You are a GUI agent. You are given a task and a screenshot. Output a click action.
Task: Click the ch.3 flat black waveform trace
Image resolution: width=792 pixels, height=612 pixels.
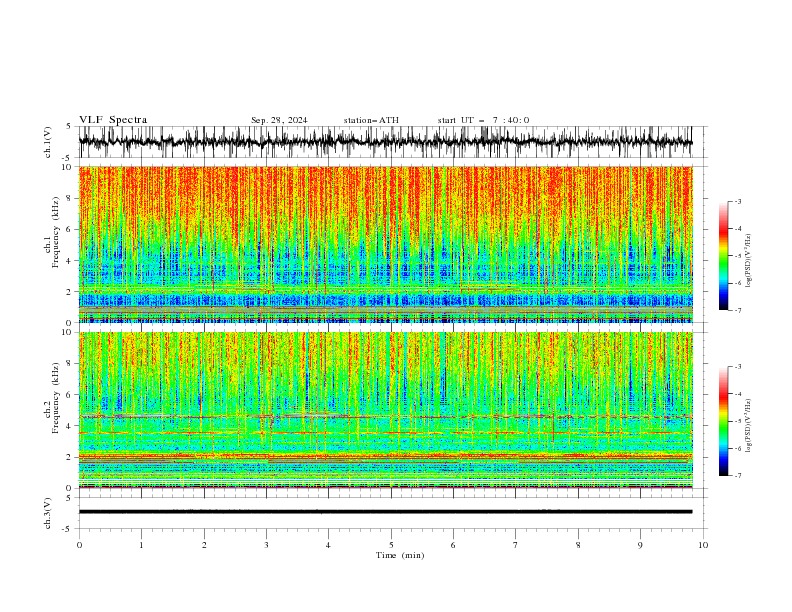(385, 512)
